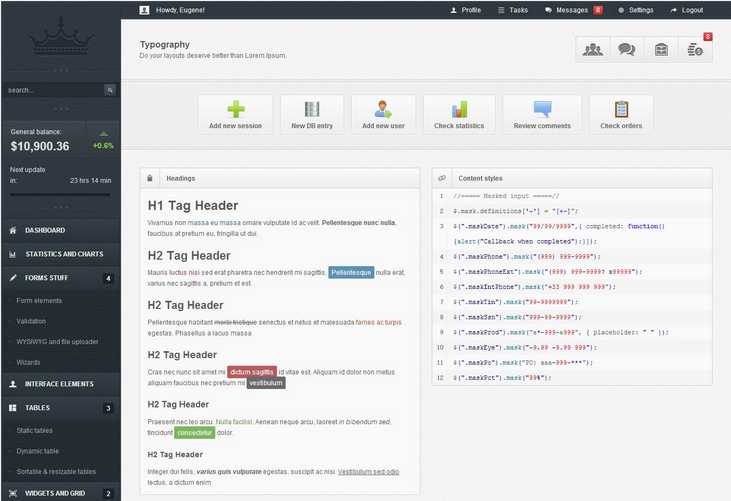
Task: Click the dark vestibulum label
Action: coord(266,383)
